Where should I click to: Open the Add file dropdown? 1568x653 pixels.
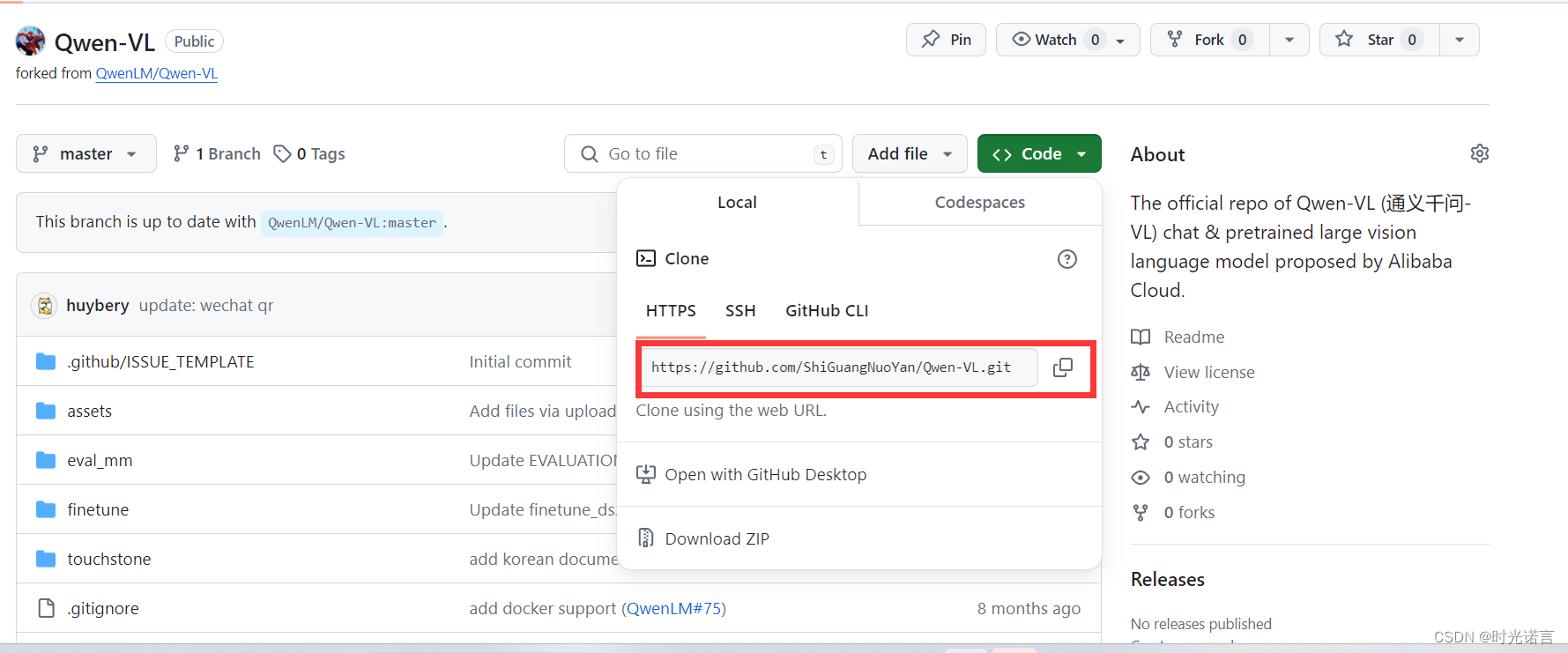[x=910, y=153]
